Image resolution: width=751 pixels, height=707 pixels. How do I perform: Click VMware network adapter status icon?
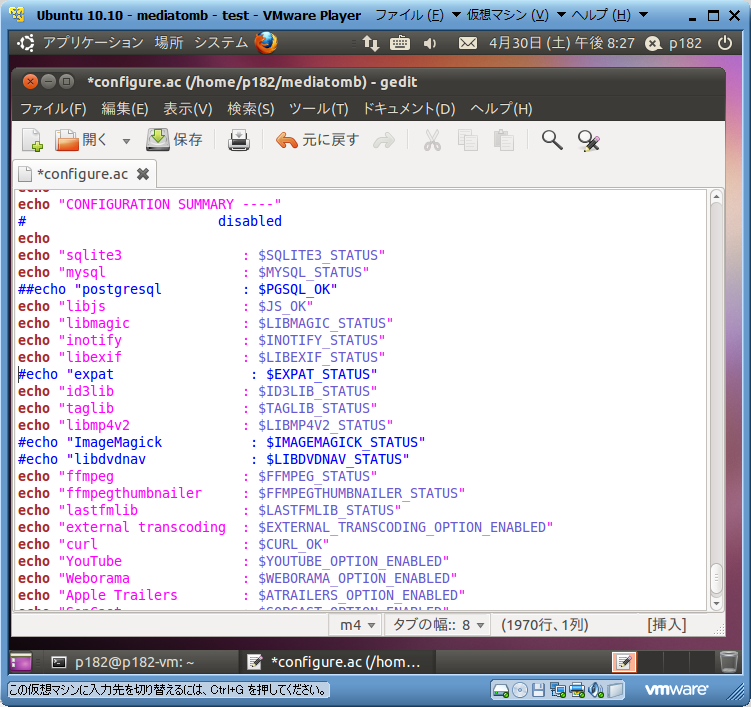click(x=558, y=690)
